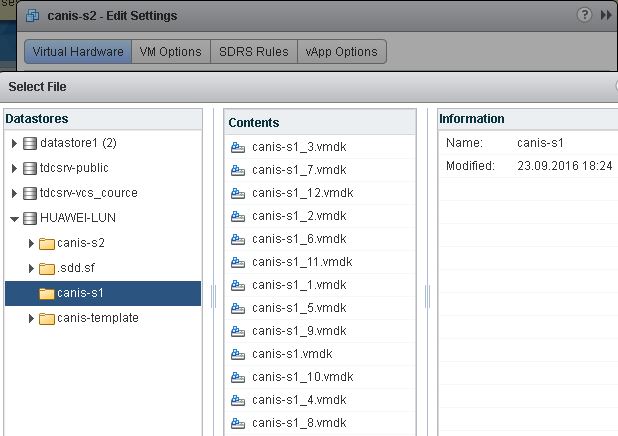Open the SDRS Rules tab
This screenshot has height=436, width=618.
[253, 52]
